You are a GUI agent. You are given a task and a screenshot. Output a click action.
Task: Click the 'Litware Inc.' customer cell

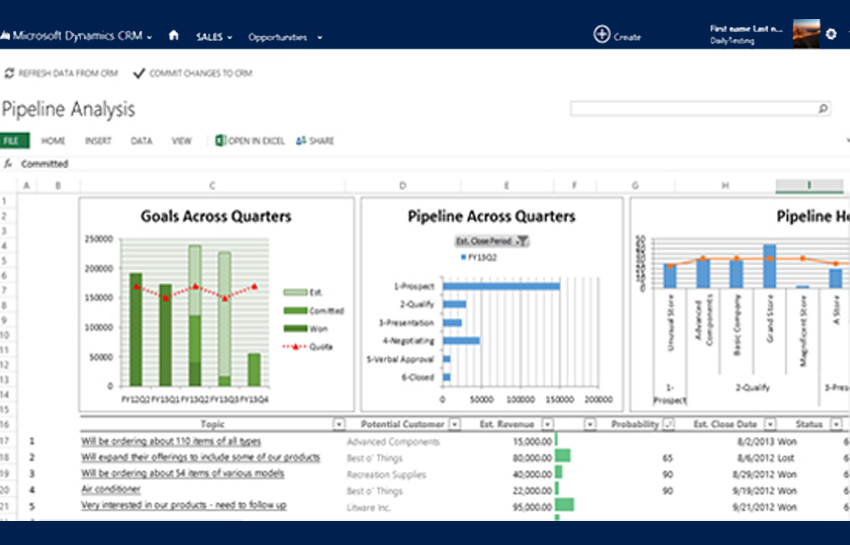coord(369,508)
